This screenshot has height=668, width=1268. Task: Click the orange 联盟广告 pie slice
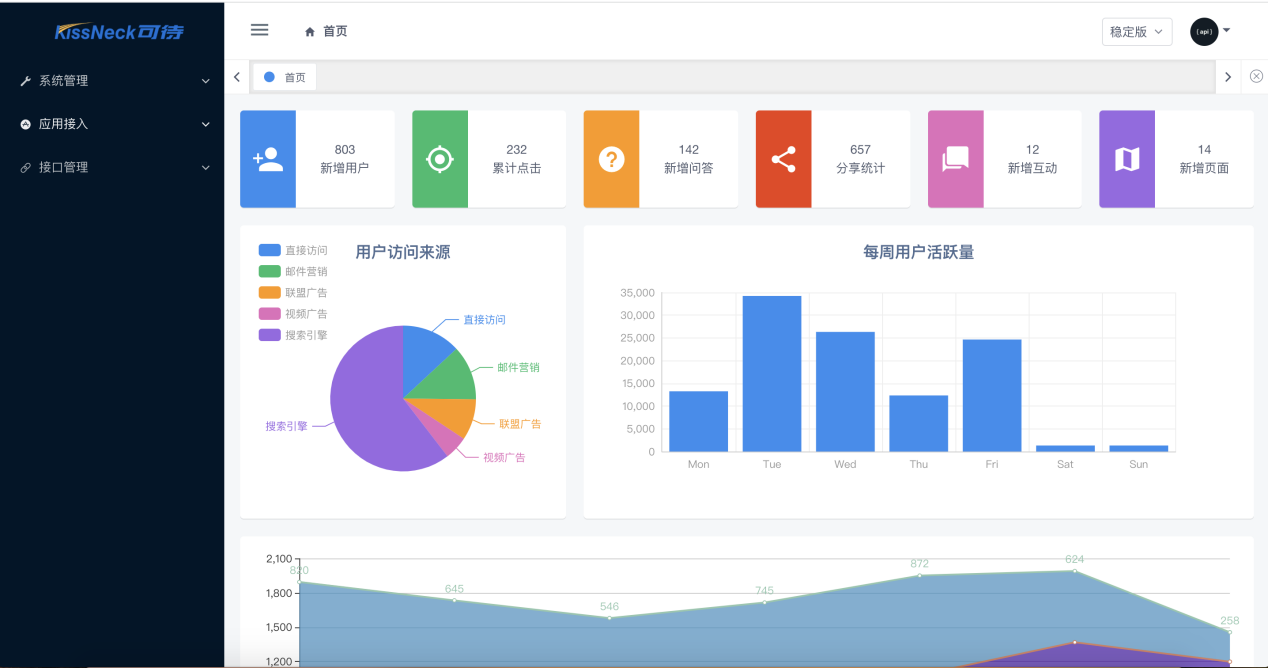[451, 413]
